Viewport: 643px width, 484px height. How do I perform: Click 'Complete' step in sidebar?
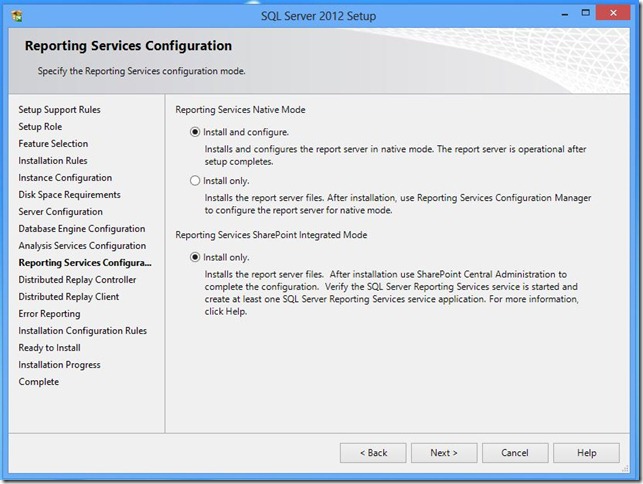tap(39, 382)
